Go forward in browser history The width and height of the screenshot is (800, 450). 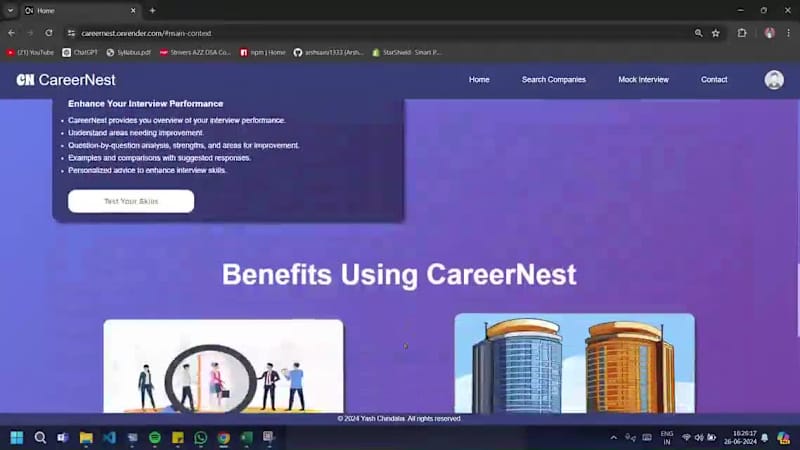(x=30, y=33)
